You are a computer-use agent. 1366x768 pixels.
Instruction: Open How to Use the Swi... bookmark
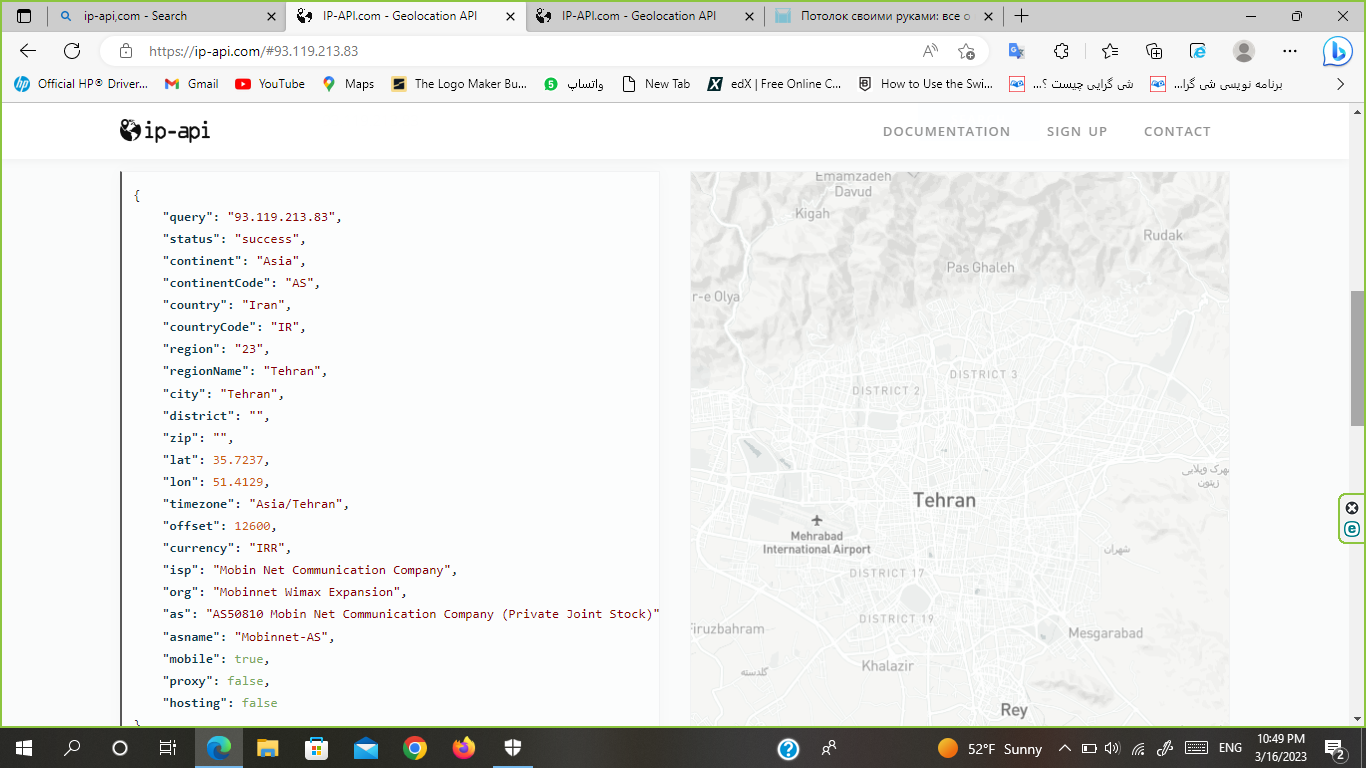925,84
